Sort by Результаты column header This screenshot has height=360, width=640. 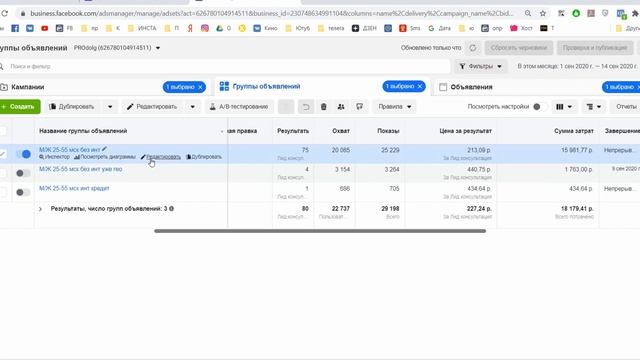(x=293, y=131)
